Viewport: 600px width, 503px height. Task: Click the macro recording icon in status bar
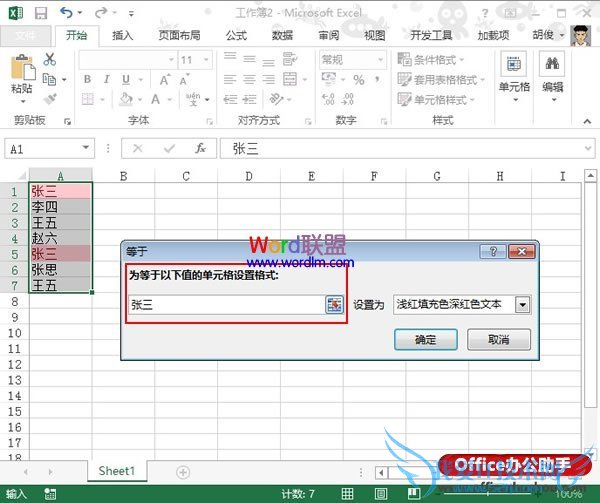[50, 493]
